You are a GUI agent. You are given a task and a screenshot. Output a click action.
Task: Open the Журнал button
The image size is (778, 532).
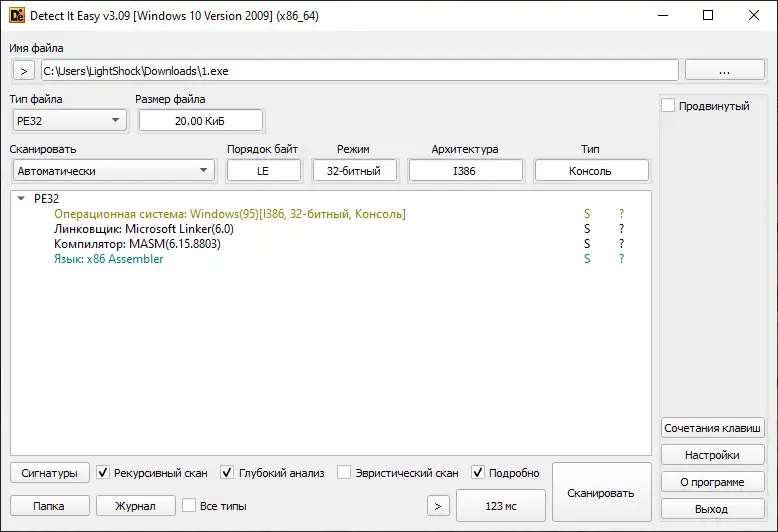click(x=135, y=506)
